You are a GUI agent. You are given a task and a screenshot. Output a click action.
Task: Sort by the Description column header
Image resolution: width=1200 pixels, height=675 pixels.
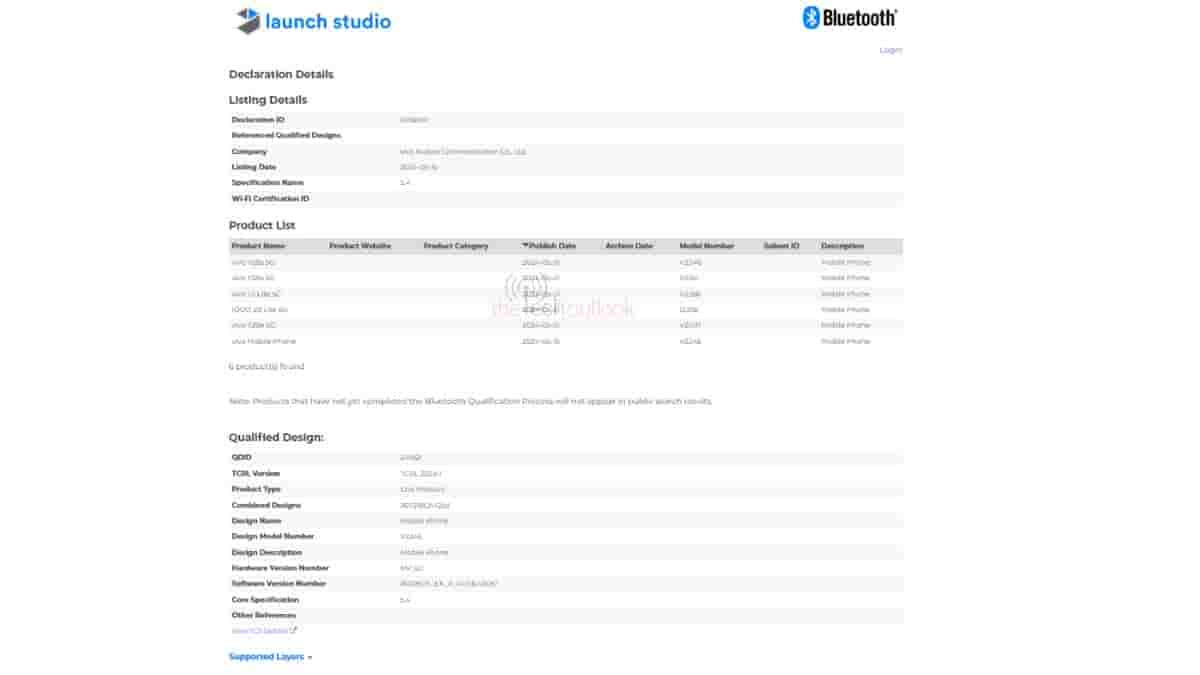842,246
